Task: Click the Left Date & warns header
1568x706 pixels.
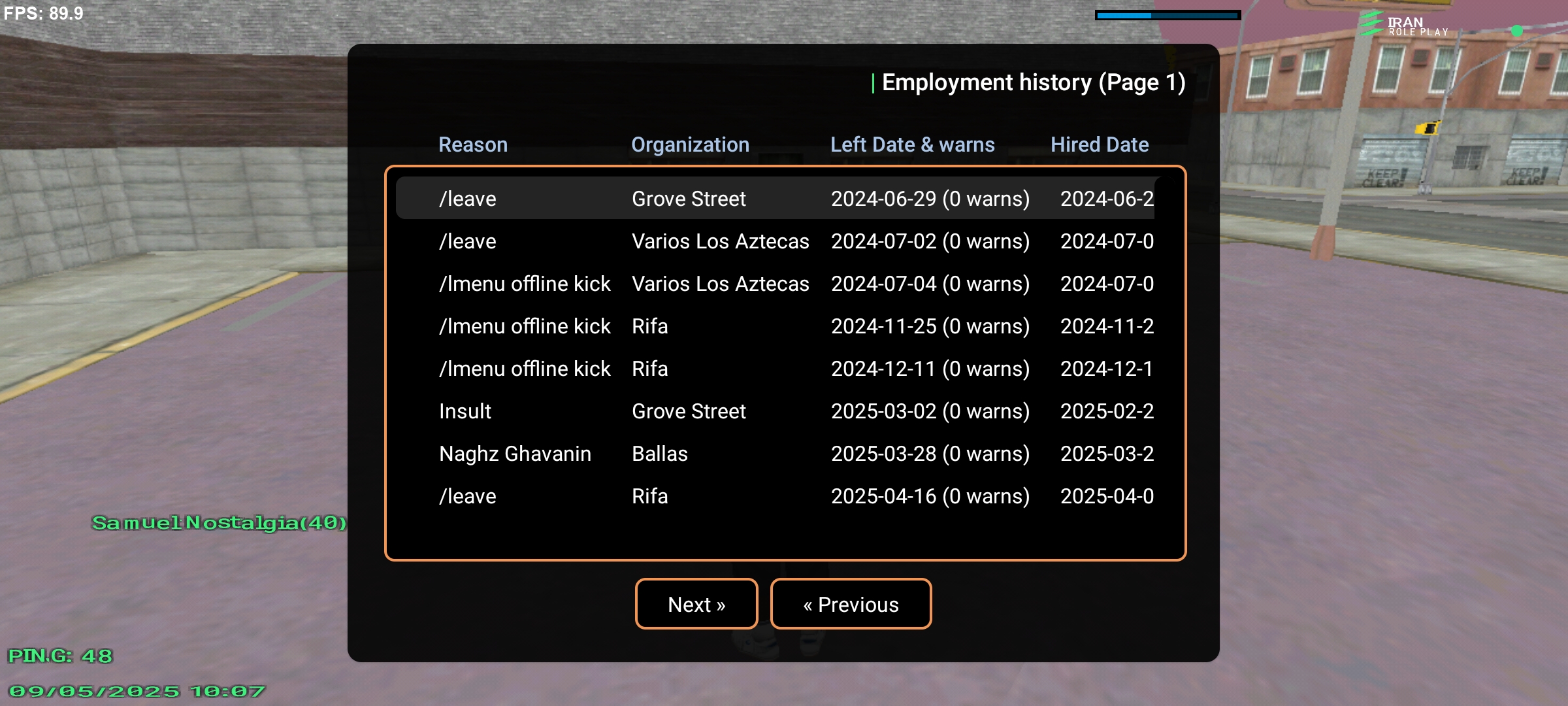Action: pyautogui.click(x=912, y=144)
